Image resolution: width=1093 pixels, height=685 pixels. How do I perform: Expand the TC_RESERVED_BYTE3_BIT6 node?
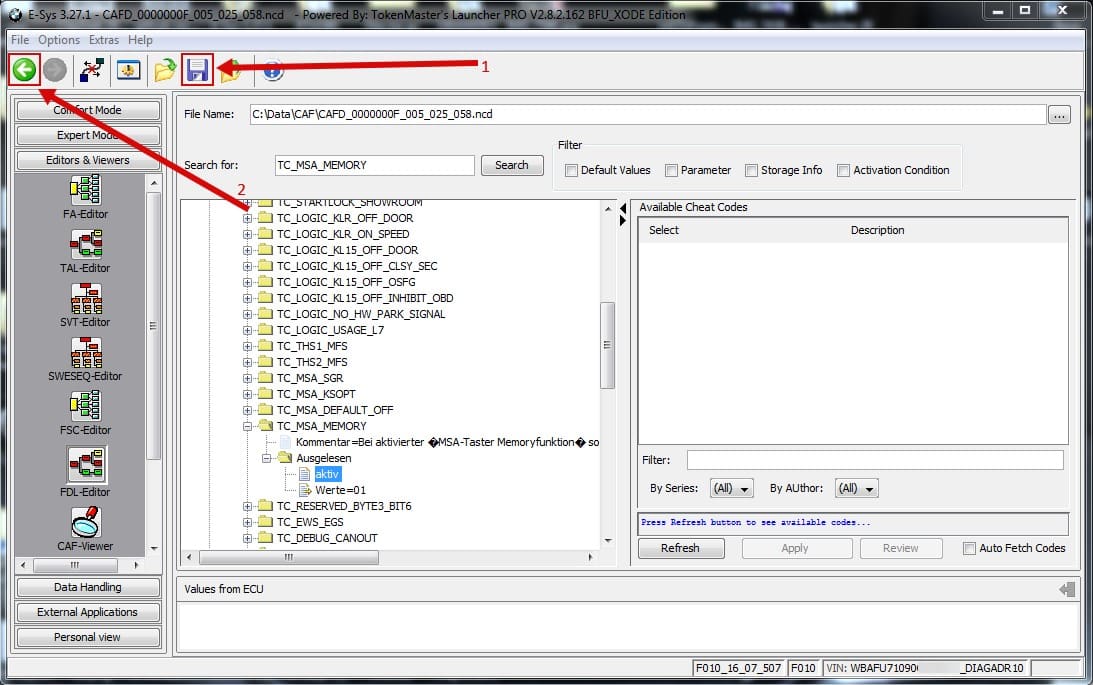tap(247, 507)
